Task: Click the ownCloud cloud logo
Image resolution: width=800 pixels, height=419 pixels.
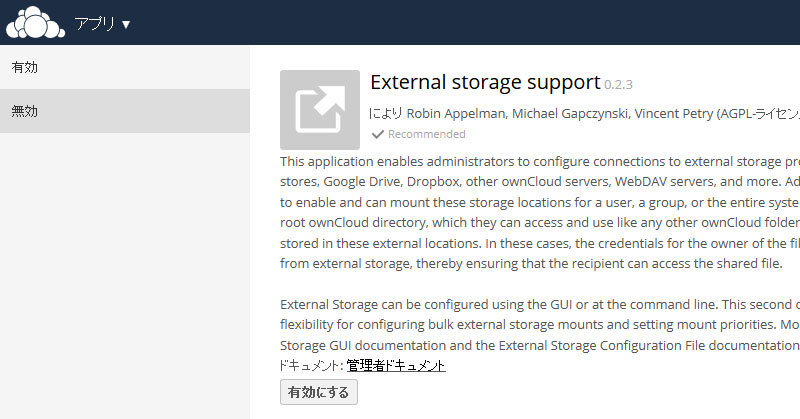Action: (35, 22)
